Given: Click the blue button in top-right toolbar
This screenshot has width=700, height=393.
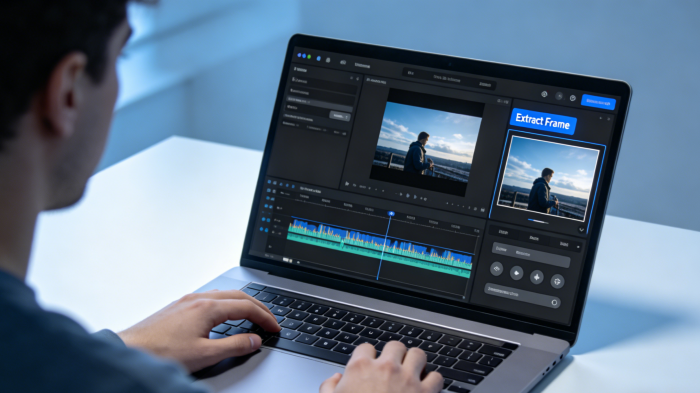Looking at the screenshot, I should coord(598,102).
